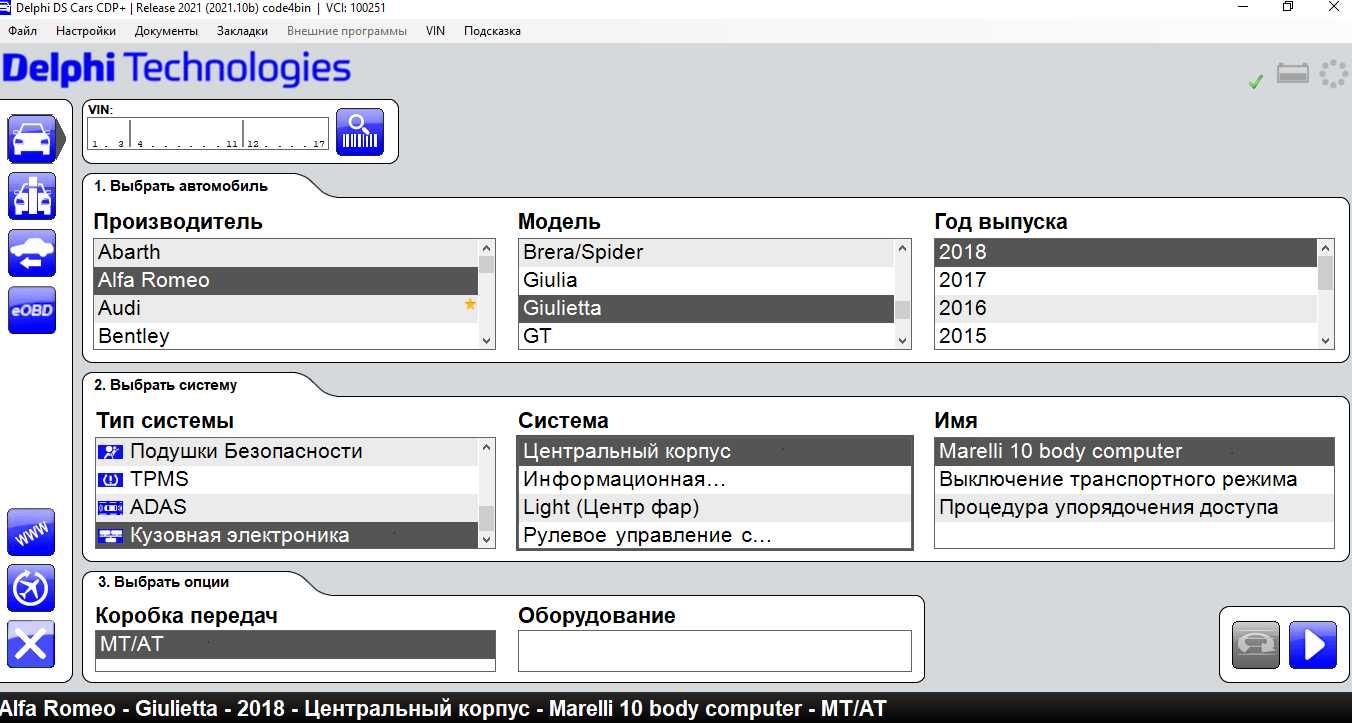
Task: Click the VIN input field
Action: tap(208, 134)
